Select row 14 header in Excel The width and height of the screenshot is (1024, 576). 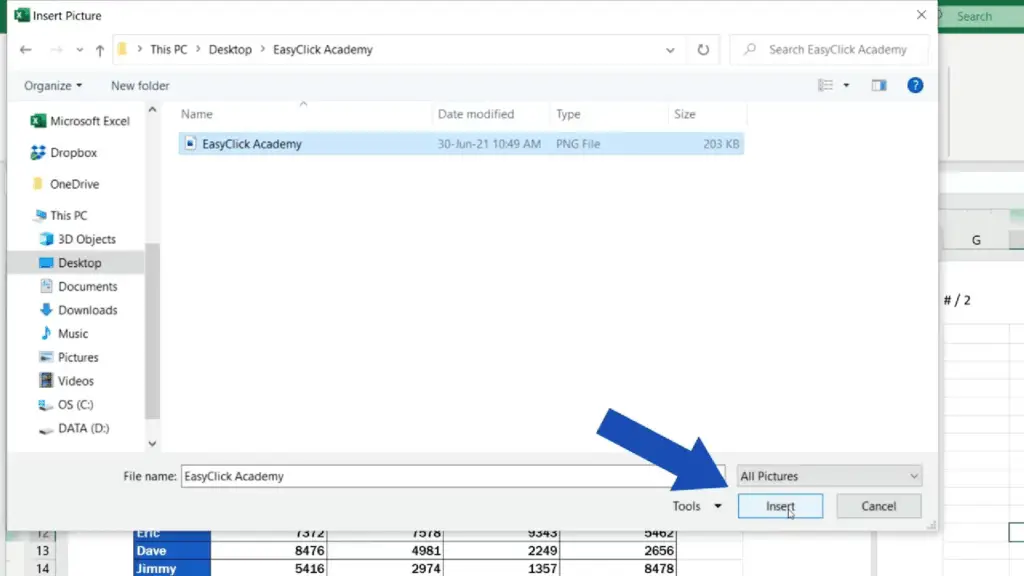tap(42, 568)
